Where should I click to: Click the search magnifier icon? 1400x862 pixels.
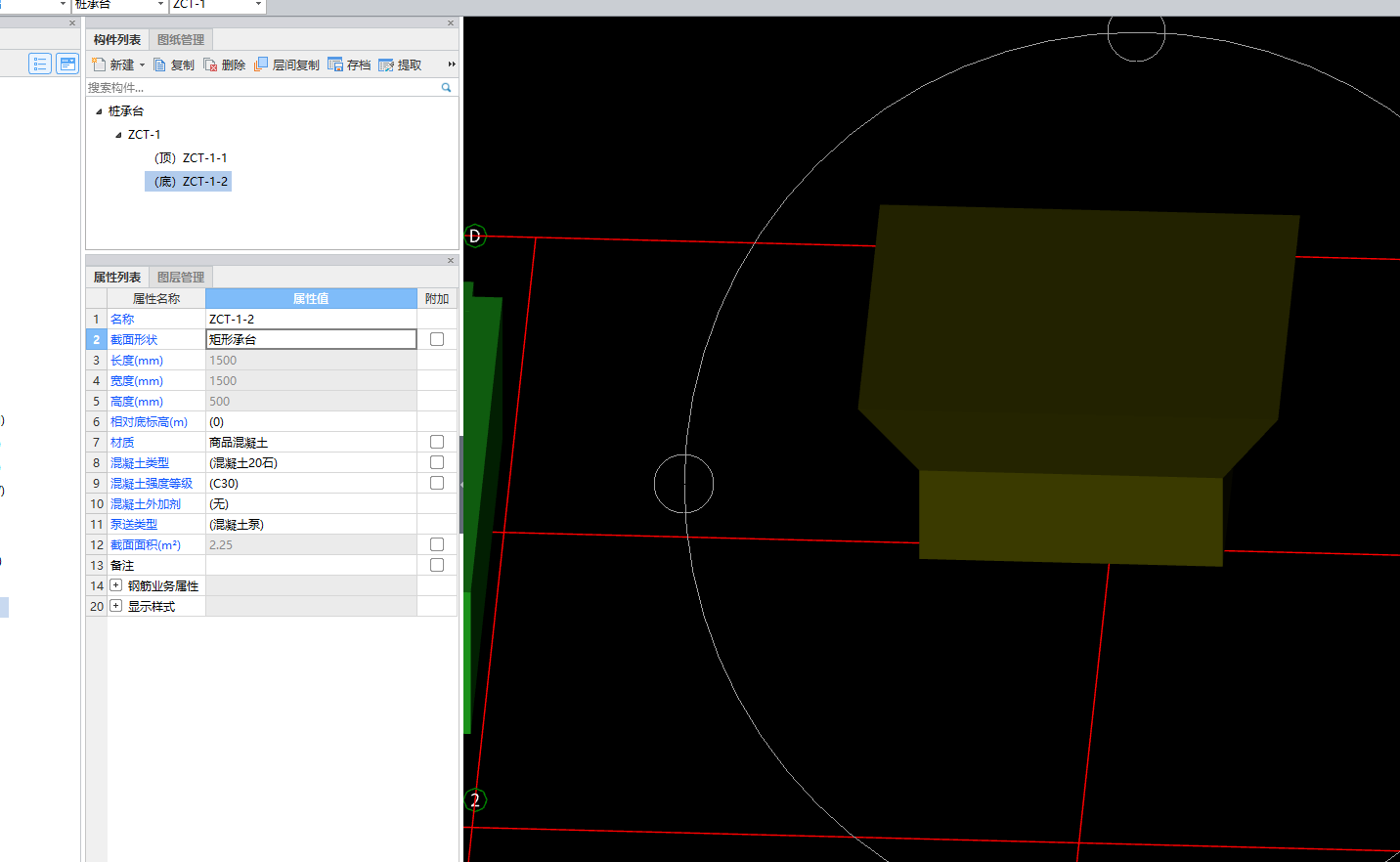tap(447, 88)
